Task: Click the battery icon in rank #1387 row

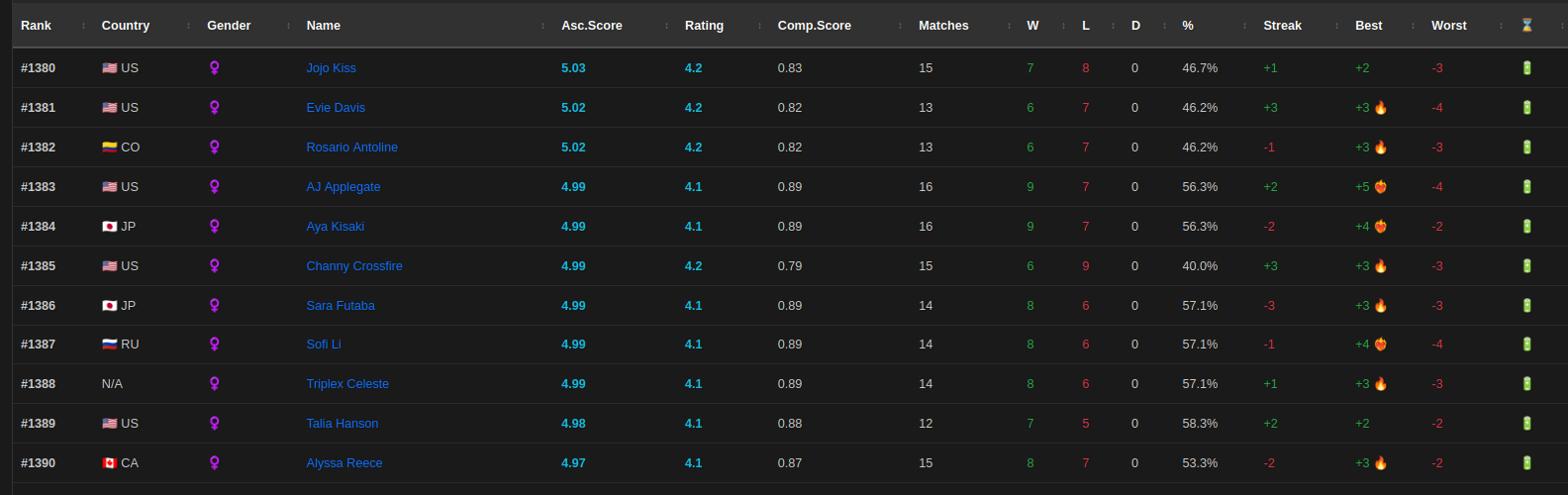Action: click(x=1526, y=345)
